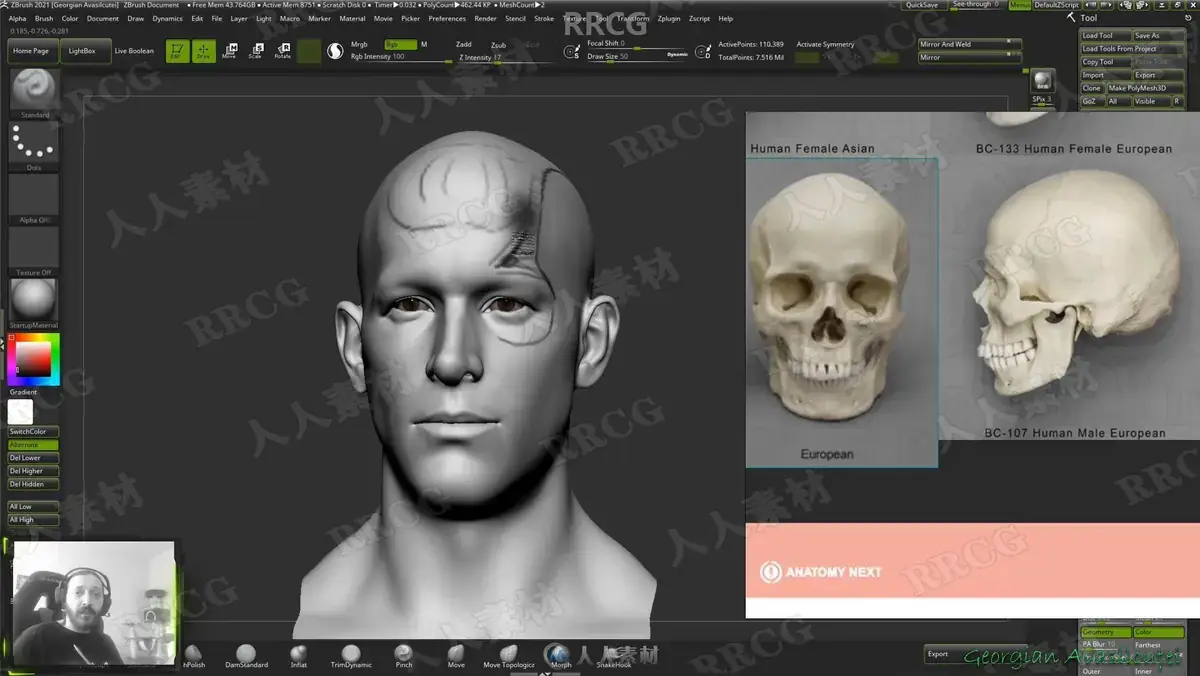This screenshot has width=1200, height=676.
Task: Activate the Edit mode button
Action: [177, 51]
